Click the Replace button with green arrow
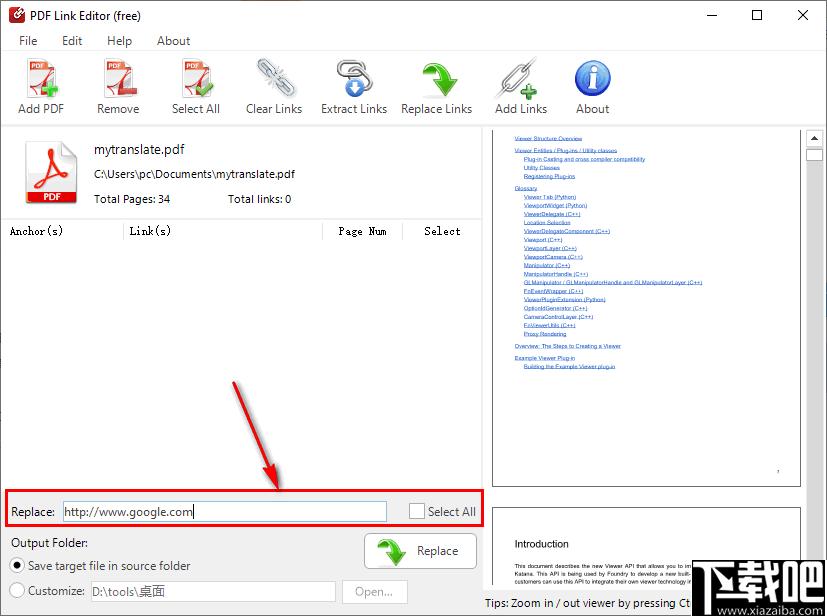Image resolution: width=827 pixels, height=616 pixels. click(x=420, y=551)
